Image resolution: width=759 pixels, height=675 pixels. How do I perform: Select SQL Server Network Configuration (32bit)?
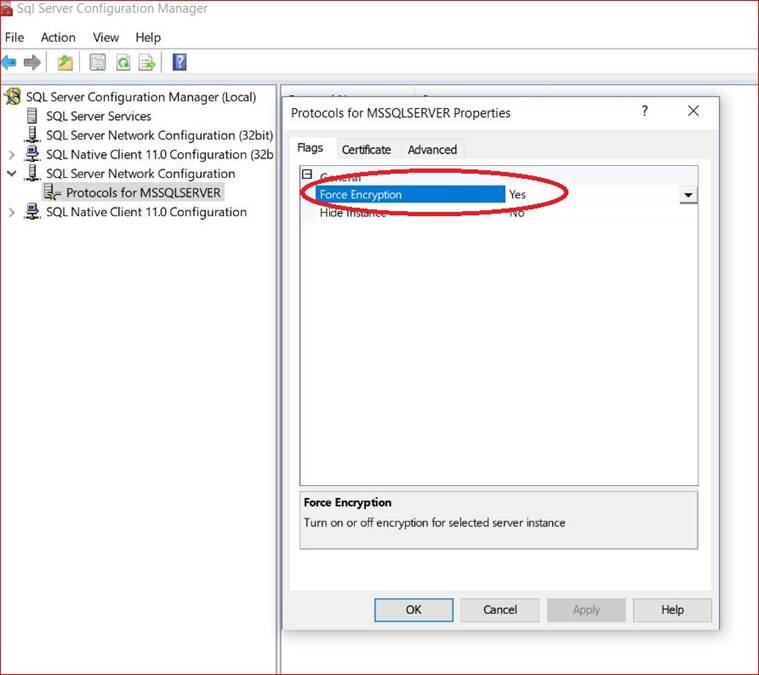pos(159,135)
